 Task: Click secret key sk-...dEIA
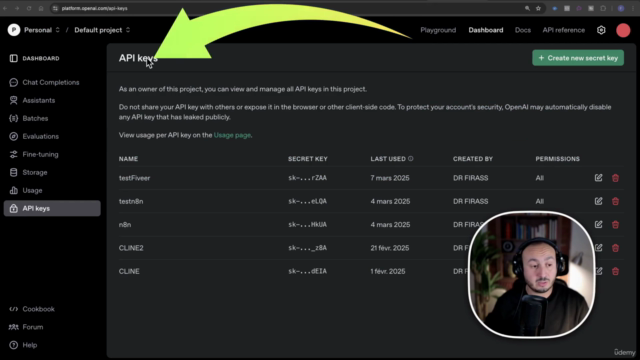(x=307, y=271)
